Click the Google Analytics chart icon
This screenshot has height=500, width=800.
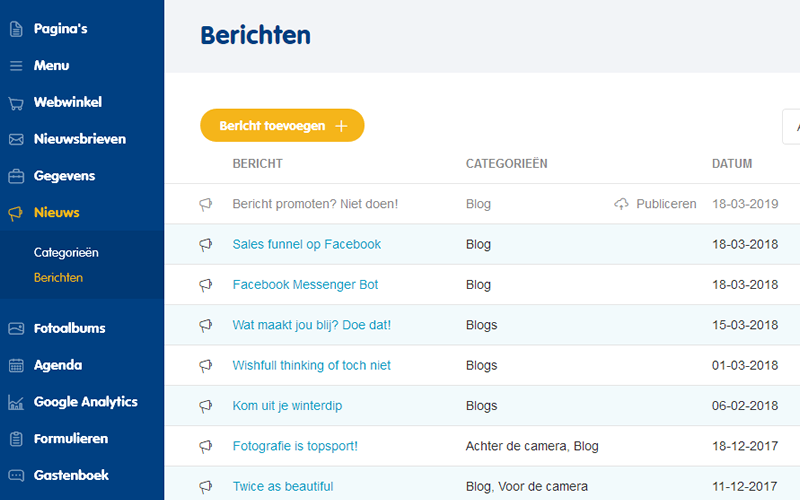coord(16,403)
